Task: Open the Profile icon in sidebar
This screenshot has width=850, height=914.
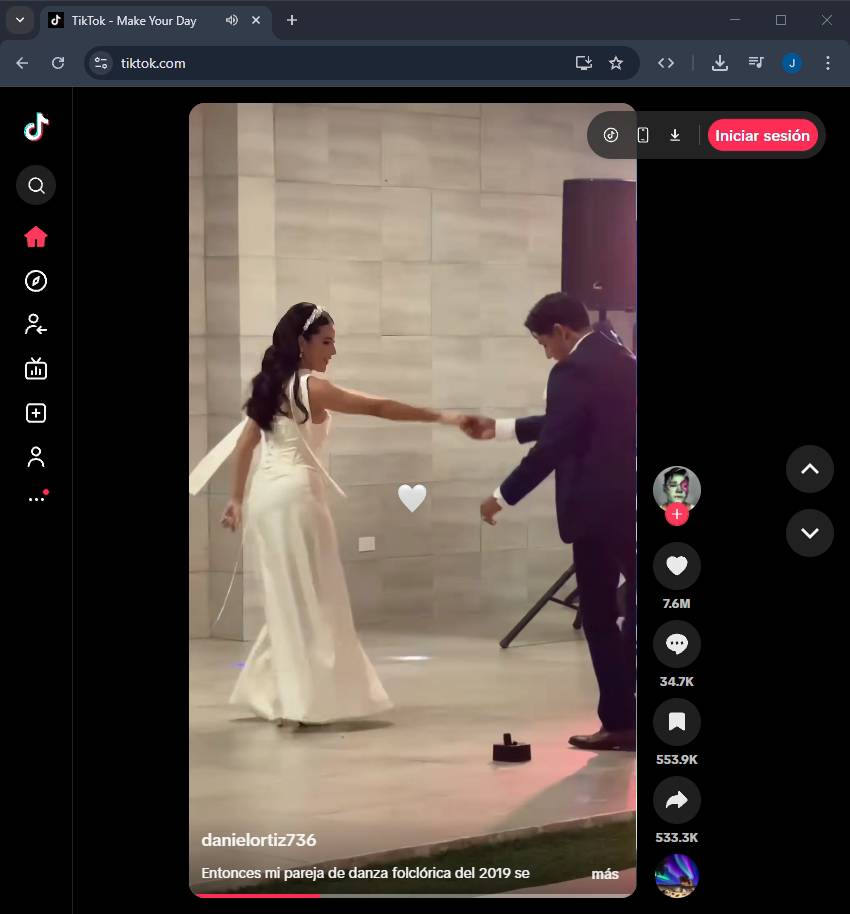Action: coord(36,457)
